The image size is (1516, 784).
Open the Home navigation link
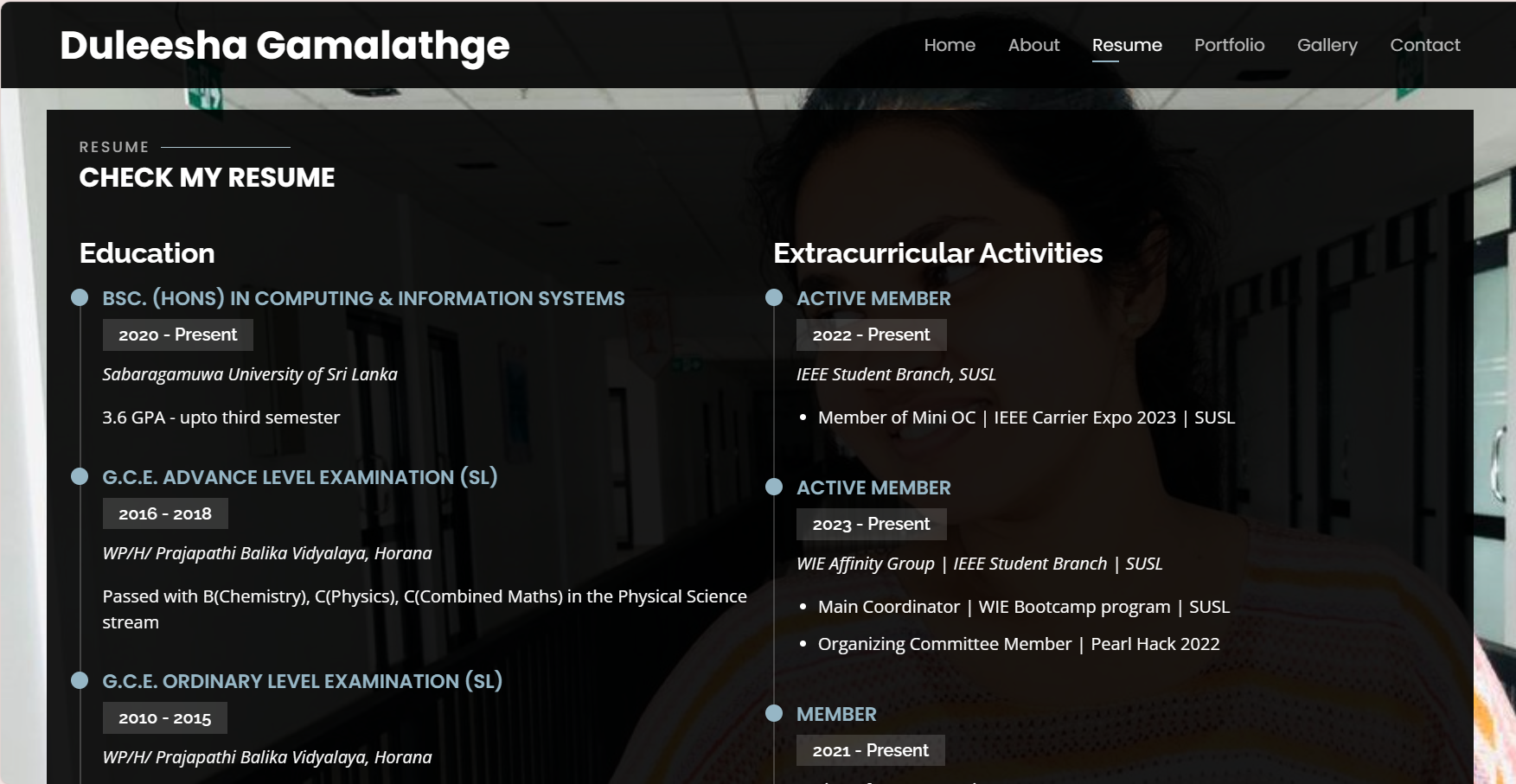click(949, 45)
